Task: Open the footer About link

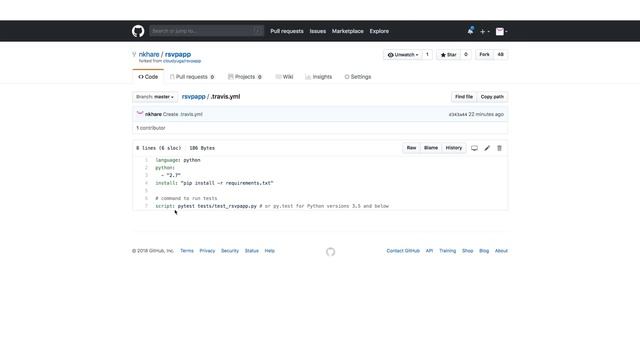Action: click(x=501, y=251)
